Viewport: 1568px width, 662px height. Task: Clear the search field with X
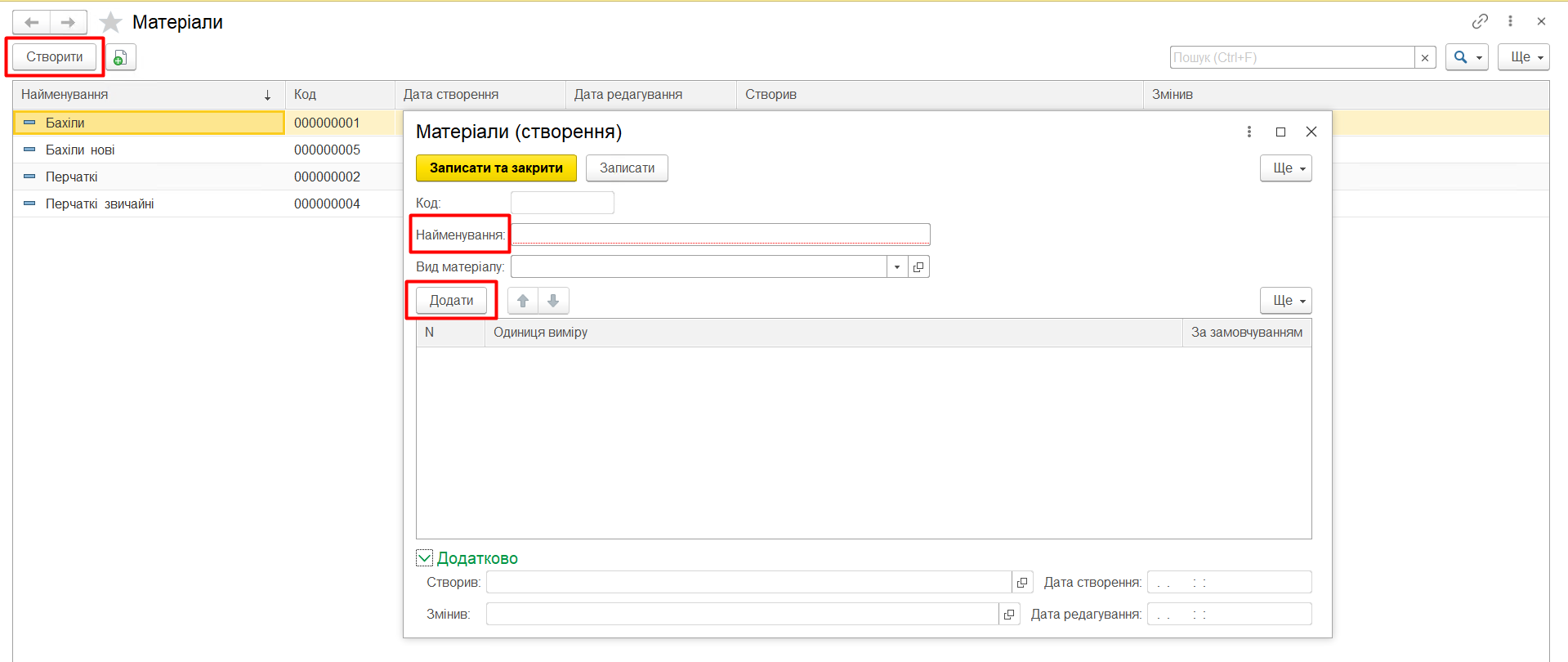point(1425,57)
